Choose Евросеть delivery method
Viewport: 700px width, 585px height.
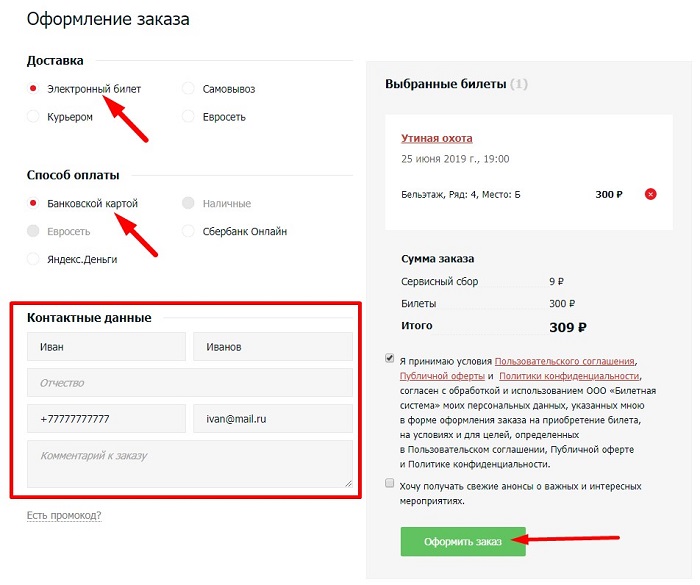tap(188, 117)
